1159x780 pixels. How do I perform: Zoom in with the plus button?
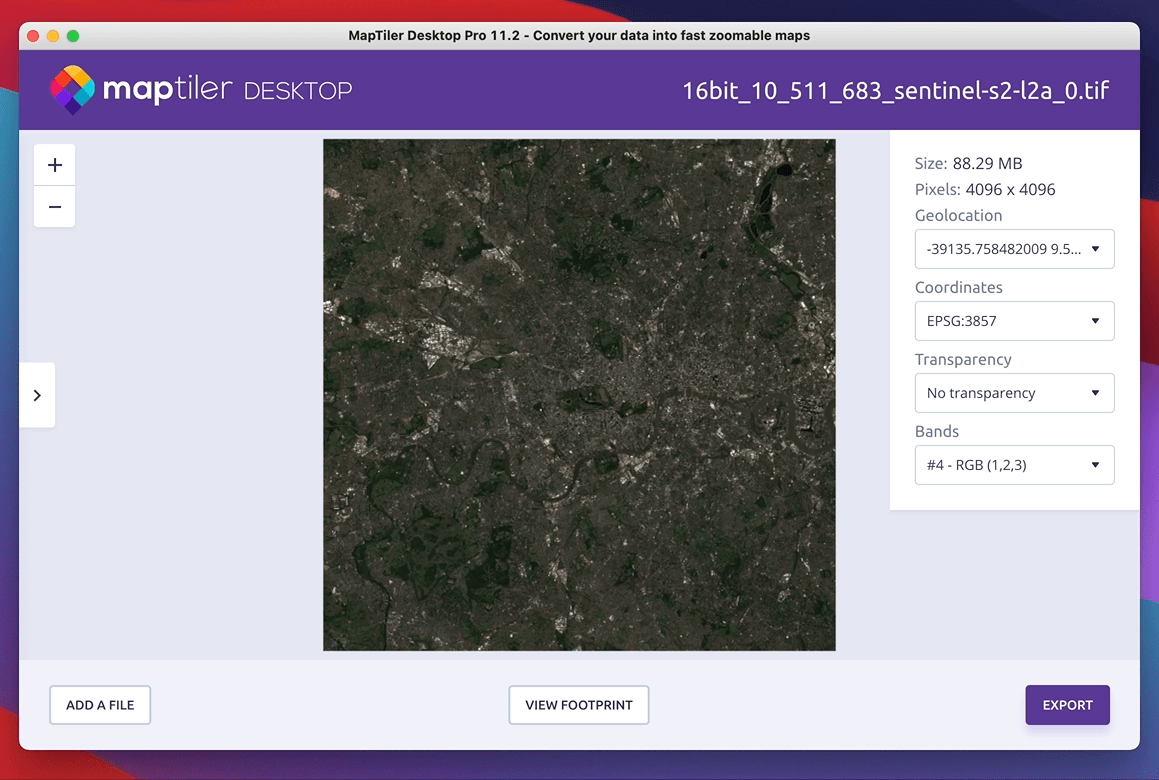point(55,165)
